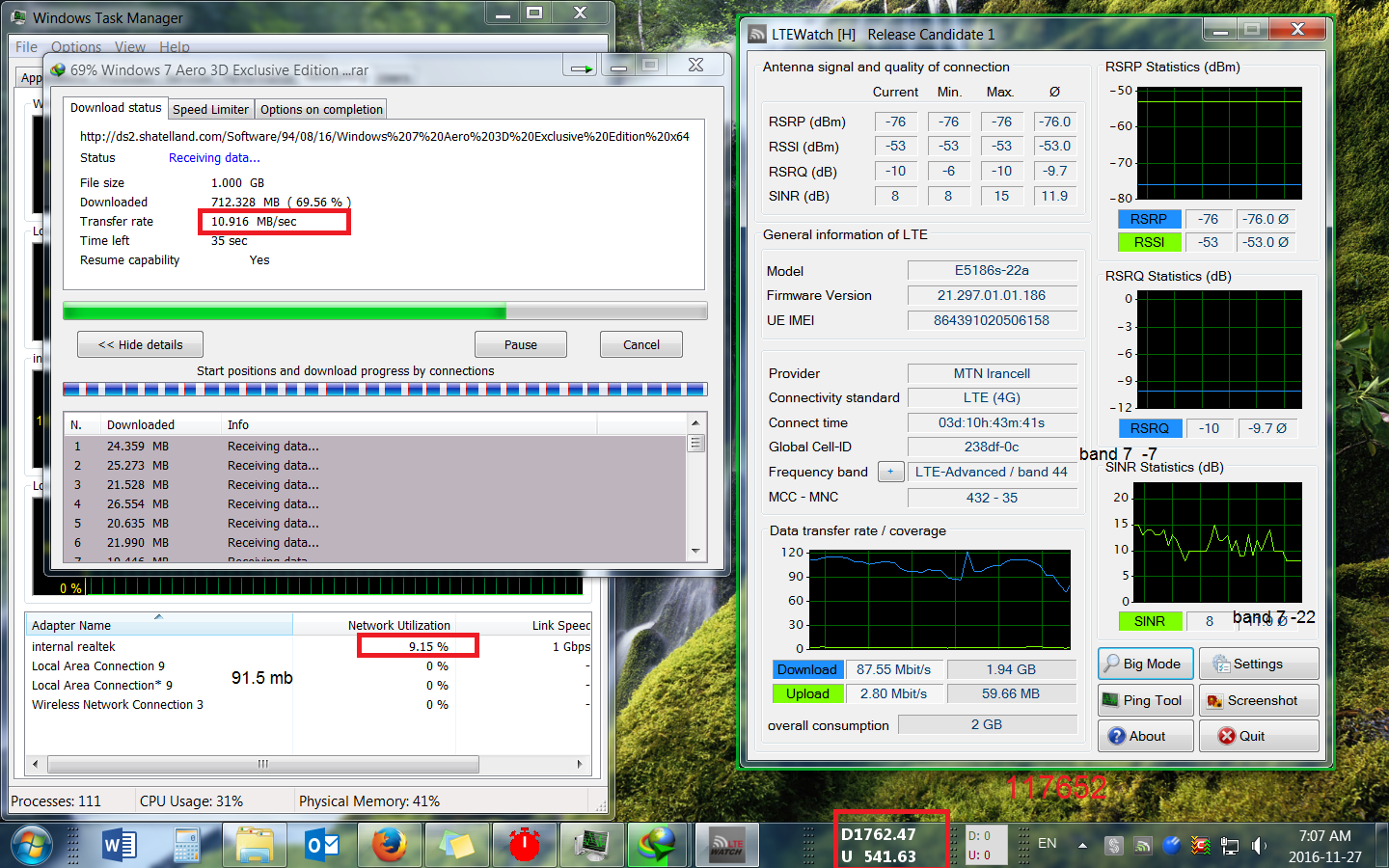Switch to Options on completion tab
Viewport: 1389px width, 868px height.
tap(321, 109)
